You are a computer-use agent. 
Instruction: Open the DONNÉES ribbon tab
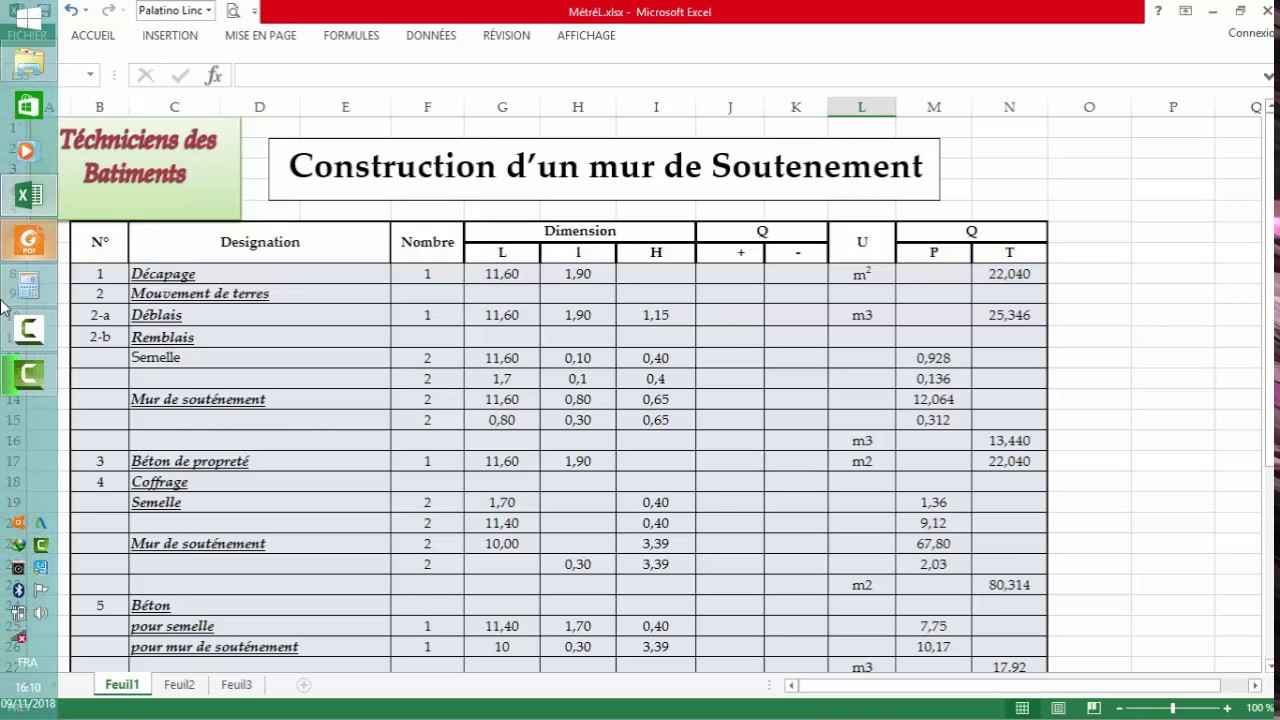point(431,35)
